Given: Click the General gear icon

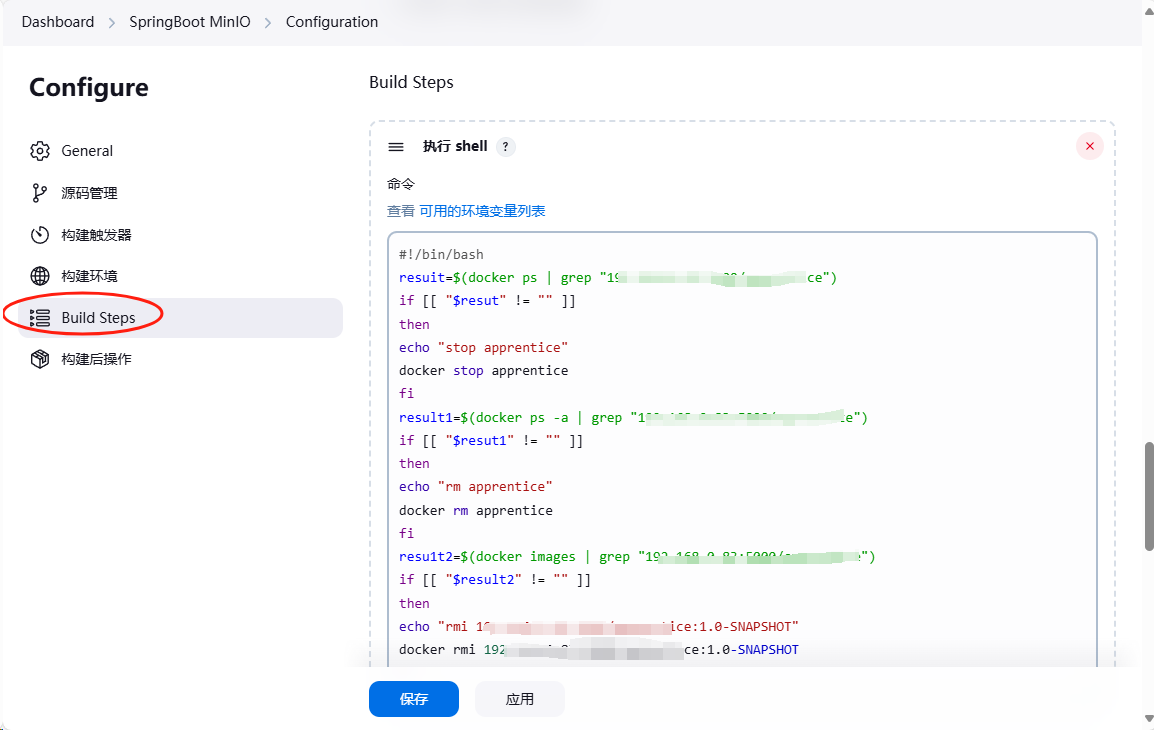Looking at the screenshot, I should click(40, 151).
